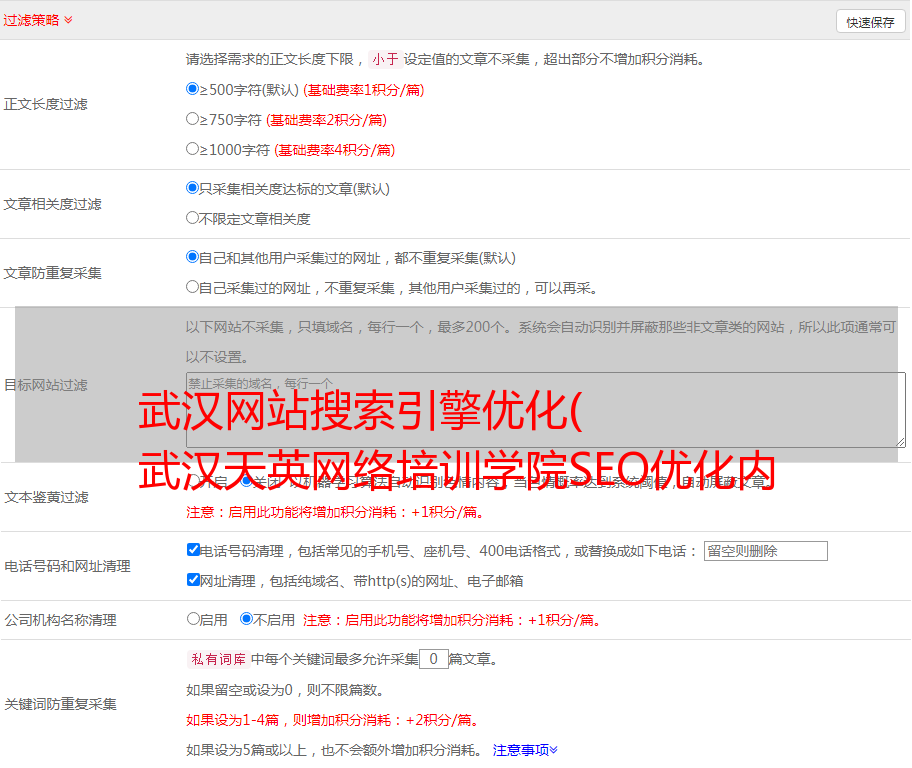Select 自己和其他用户采集过的网址 no-repeat option

(193, 257)
